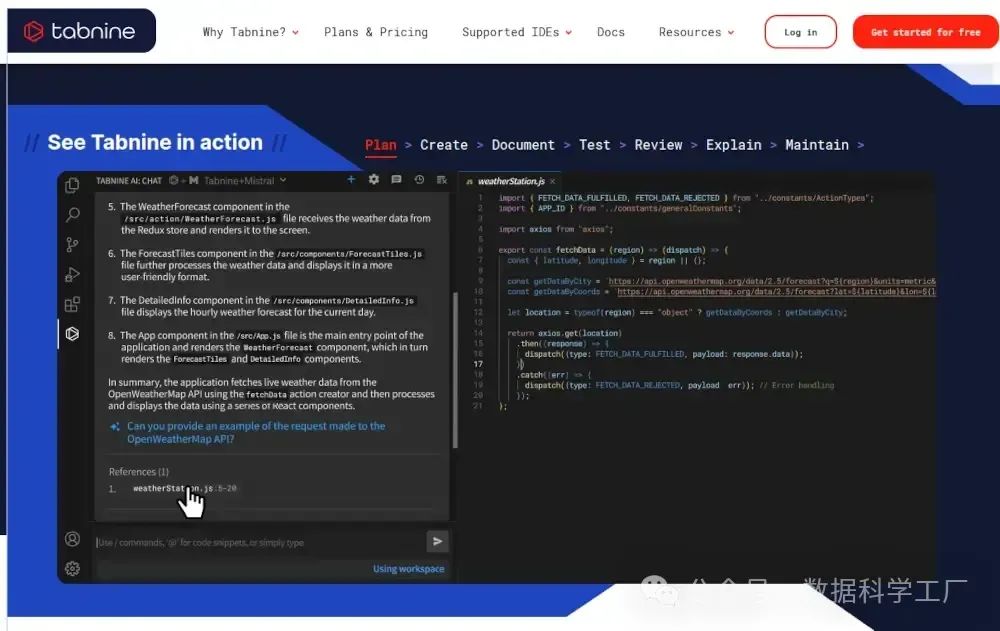
Task: Open Tabnine chat settings gear
Action: point(374,180)
